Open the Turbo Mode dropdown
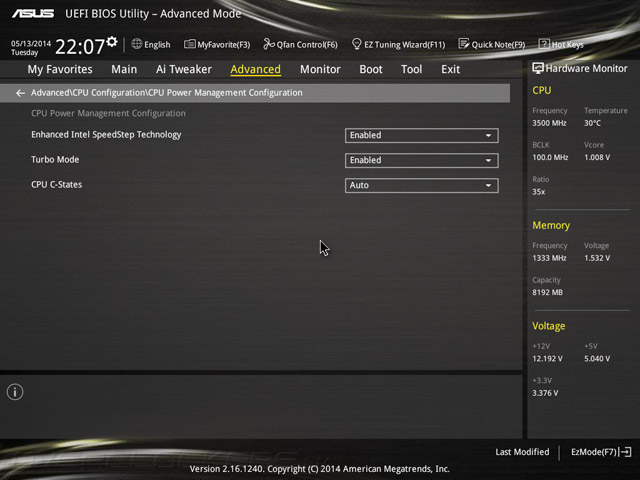This screenshot has height=480, width=640. coord(421,160)
